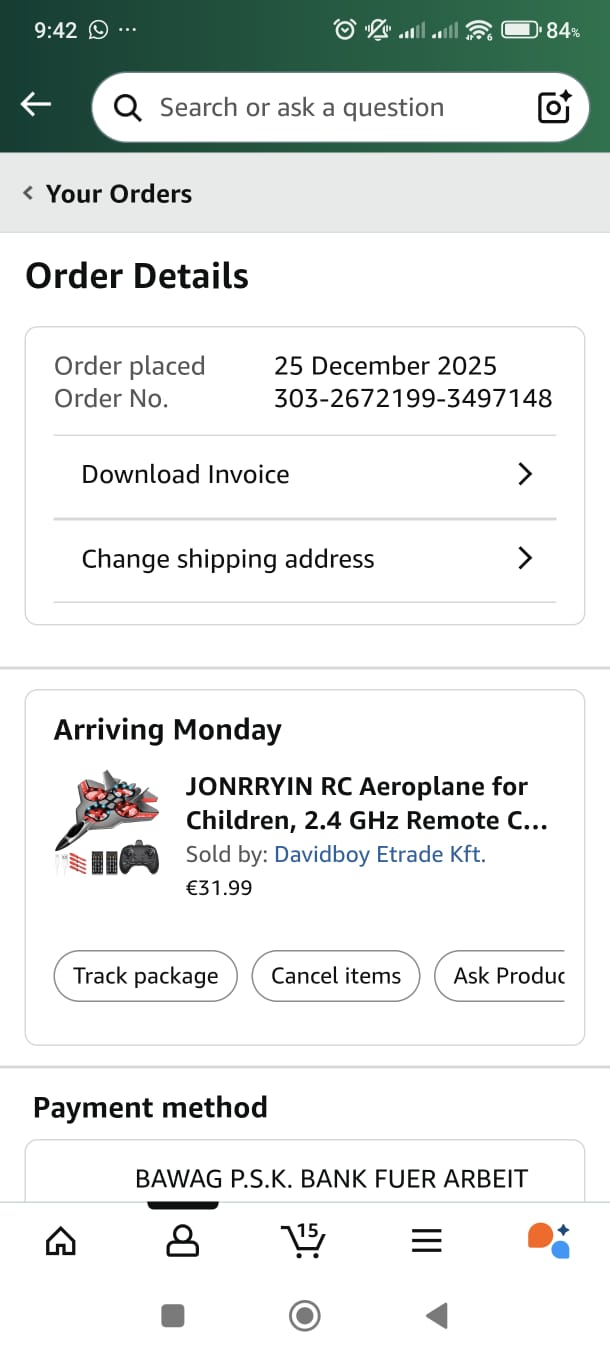Expand the Download Invoice row
Image resolution: width=610 pixels, height=1356 pixels.
coord(304,474)
